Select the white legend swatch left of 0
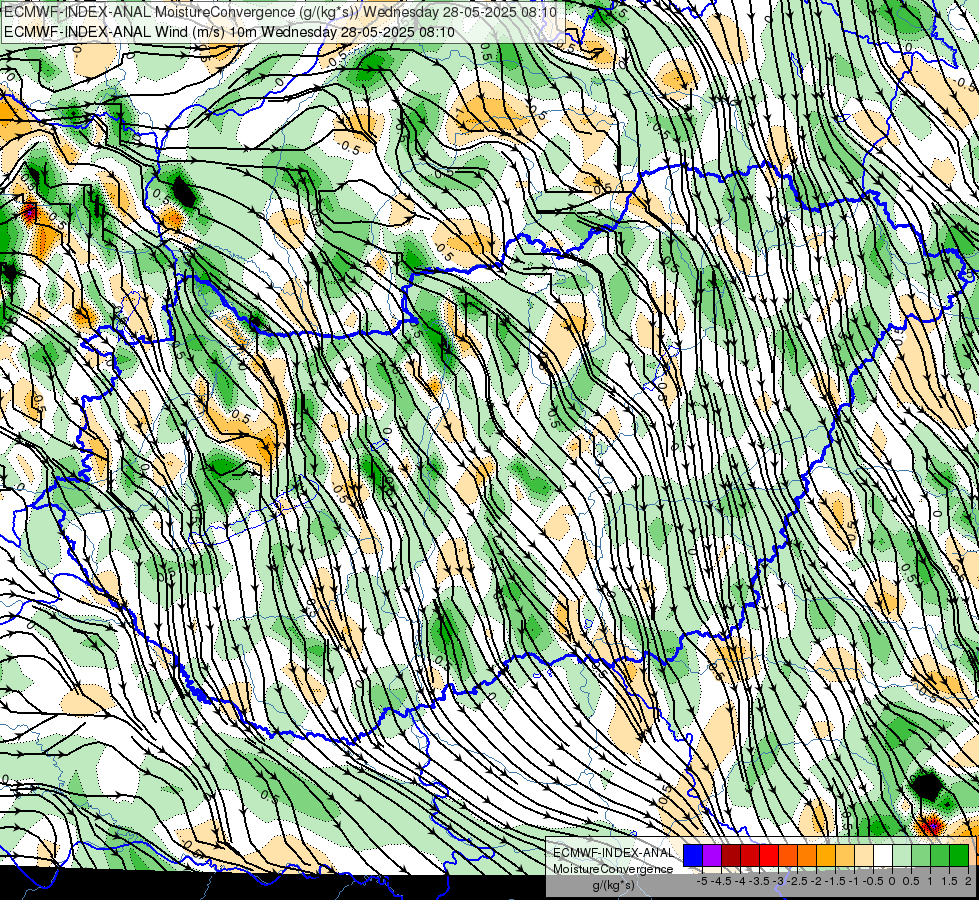 tap(883, 856)
